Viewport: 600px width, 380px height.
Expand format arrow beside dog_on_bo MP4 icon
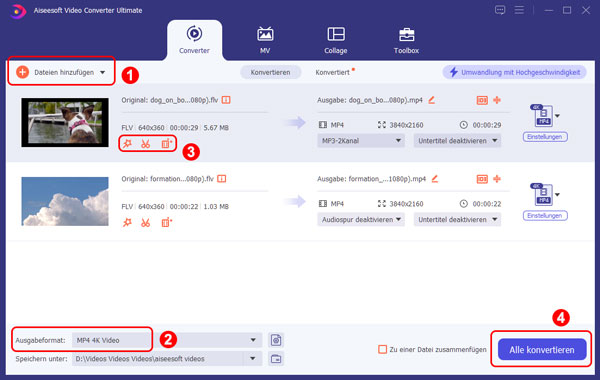(558, 116)
